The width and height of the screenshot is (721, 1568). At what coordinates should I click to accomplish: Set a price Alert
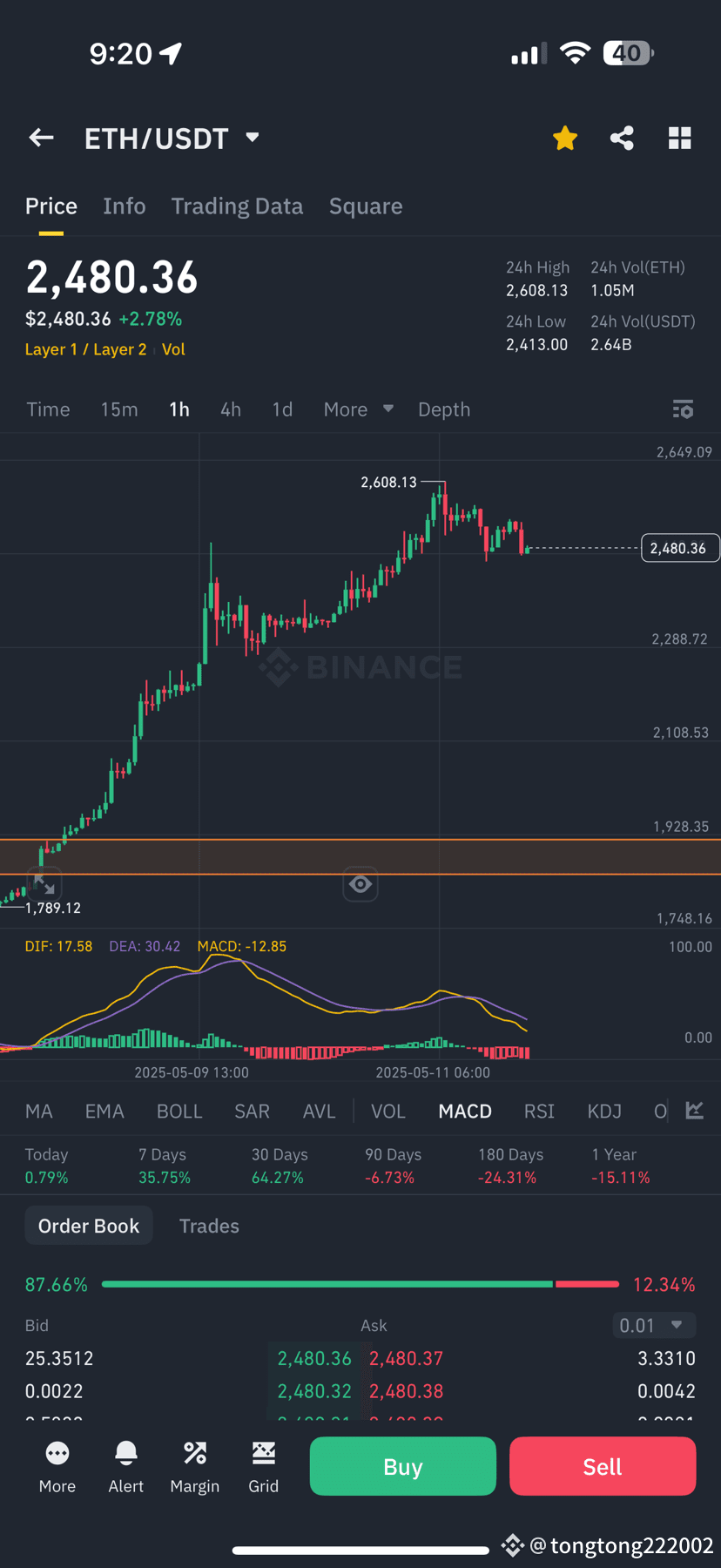coord(126,1467)
